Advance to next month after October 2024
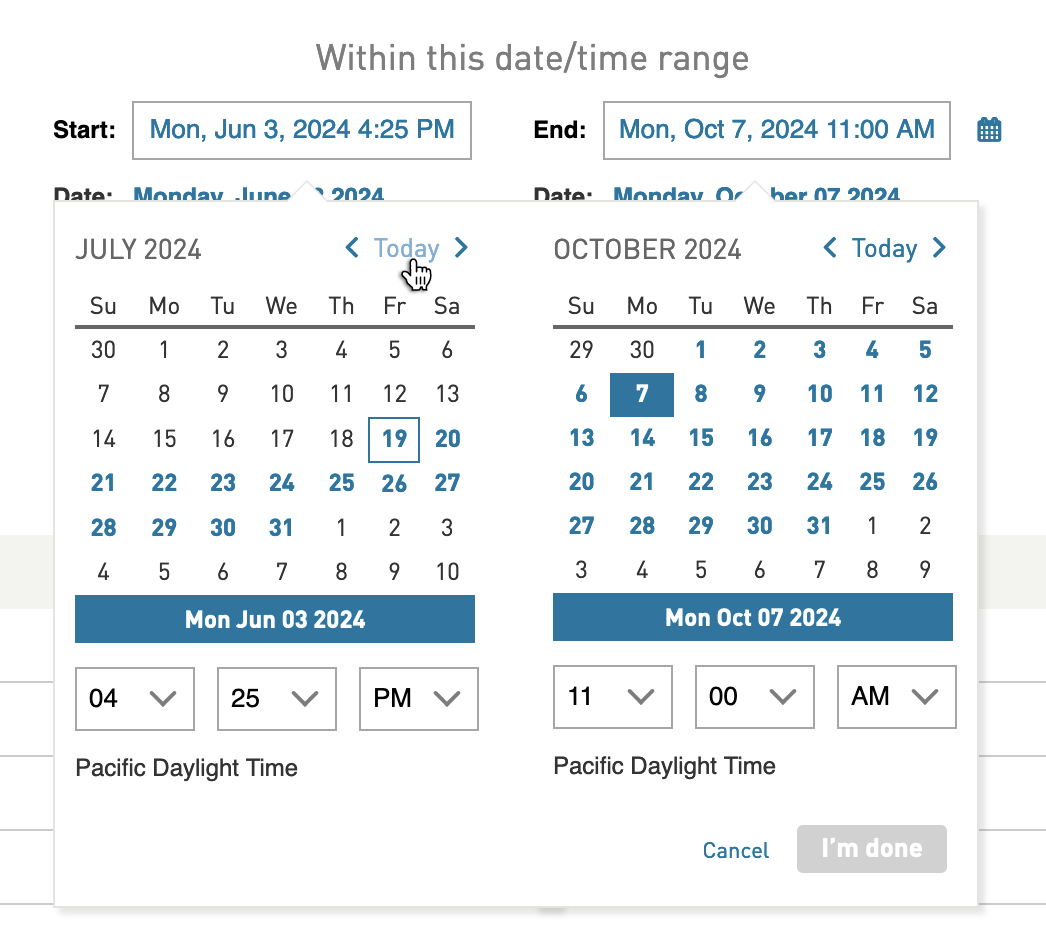This screenshot has height=930, width=1046. 939,248
